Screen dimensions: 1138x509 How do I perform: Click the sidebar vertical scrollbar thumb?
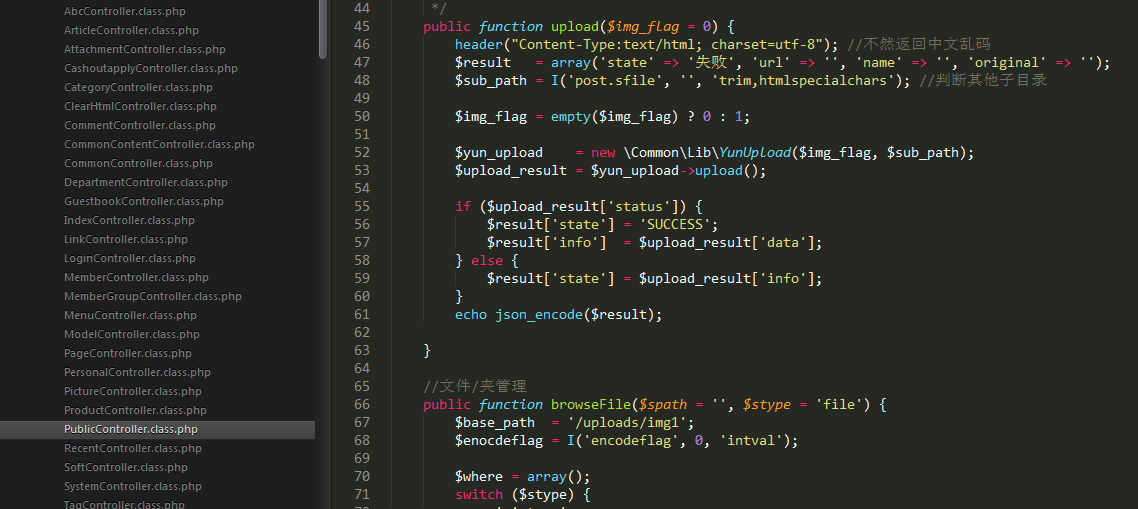322,28
